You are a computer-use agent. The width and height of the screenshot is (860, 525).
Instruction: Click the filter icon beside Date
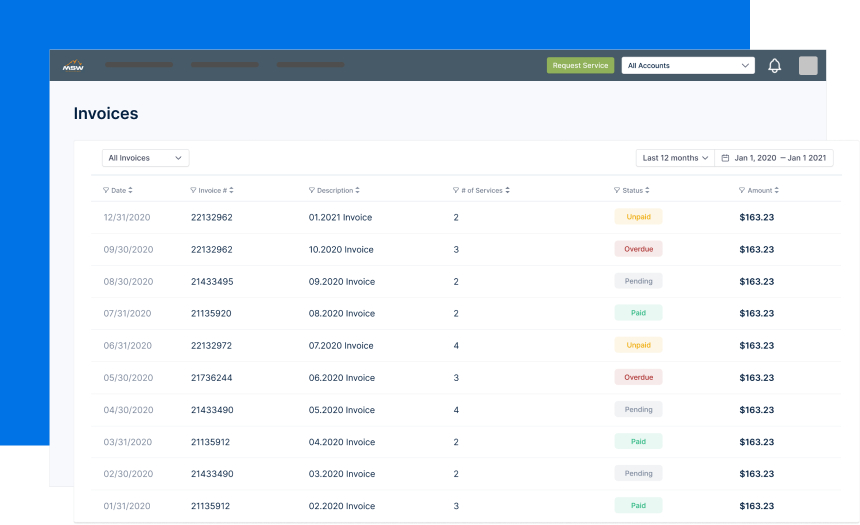pos(106,190)
